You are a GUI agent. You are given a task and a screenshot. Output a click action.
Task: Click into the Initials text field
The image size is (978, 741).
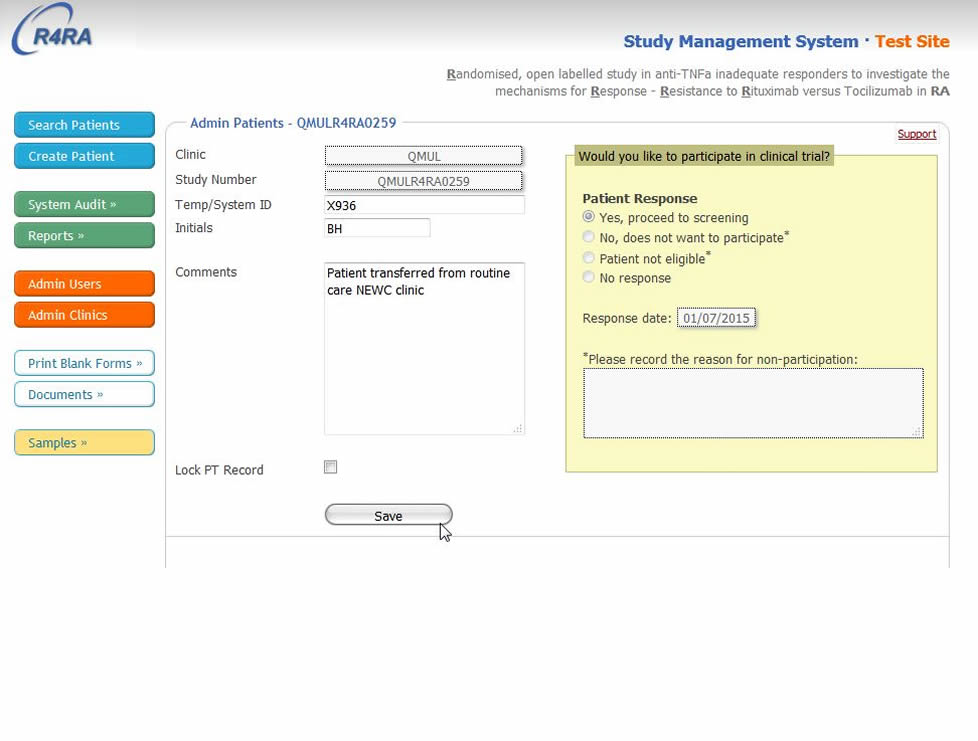click(x=377, y=229)
